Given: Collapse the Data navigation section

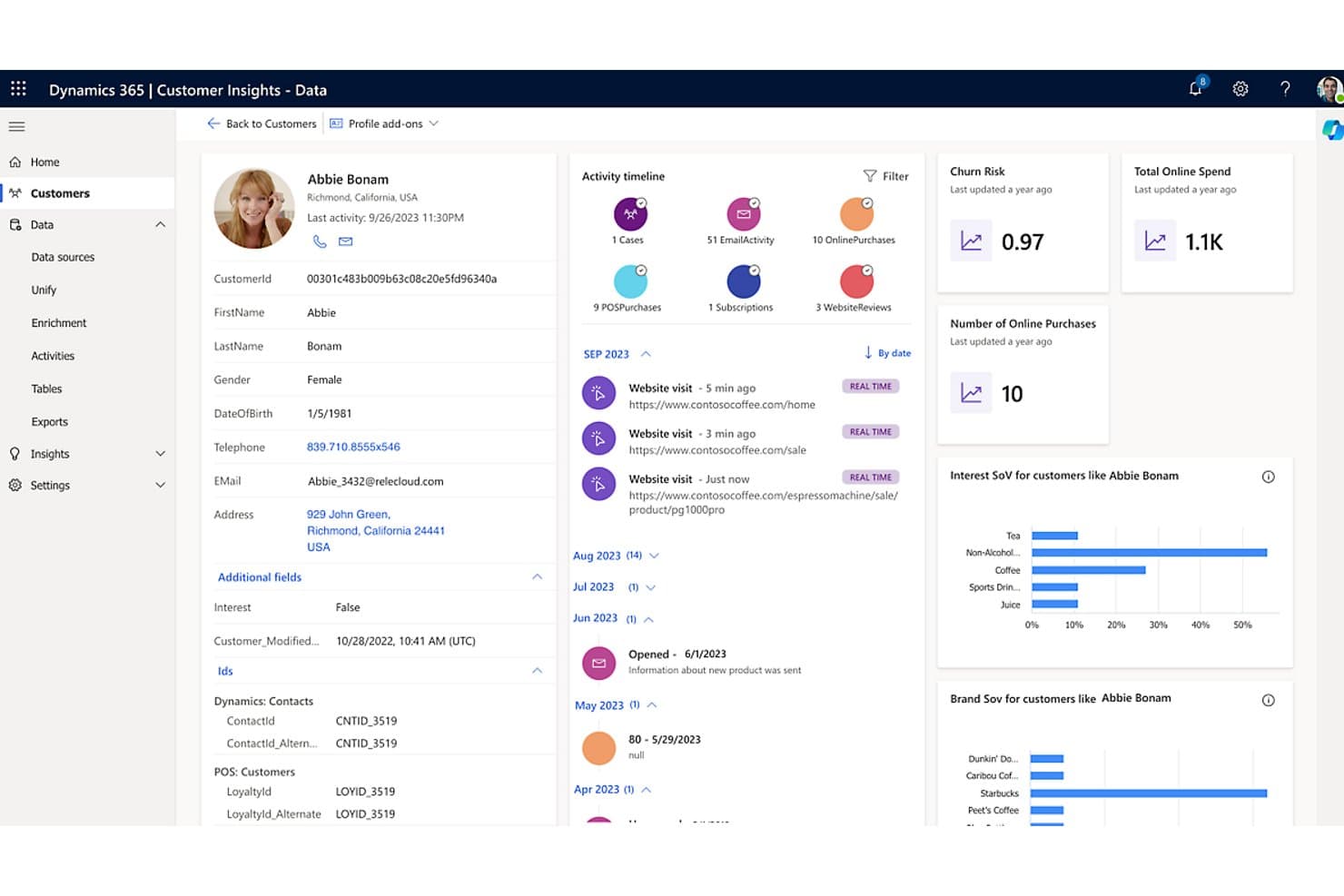Looking at the screenshot, I should (161, 224).
